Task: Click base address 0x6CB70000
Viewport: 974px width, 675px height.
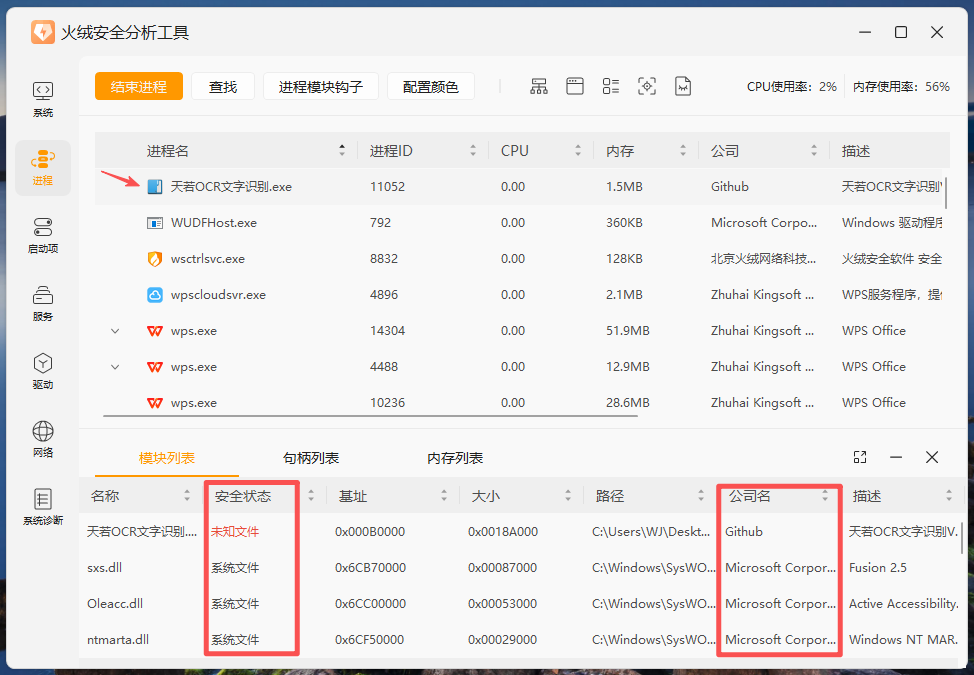Action: [x=370, y=568]
